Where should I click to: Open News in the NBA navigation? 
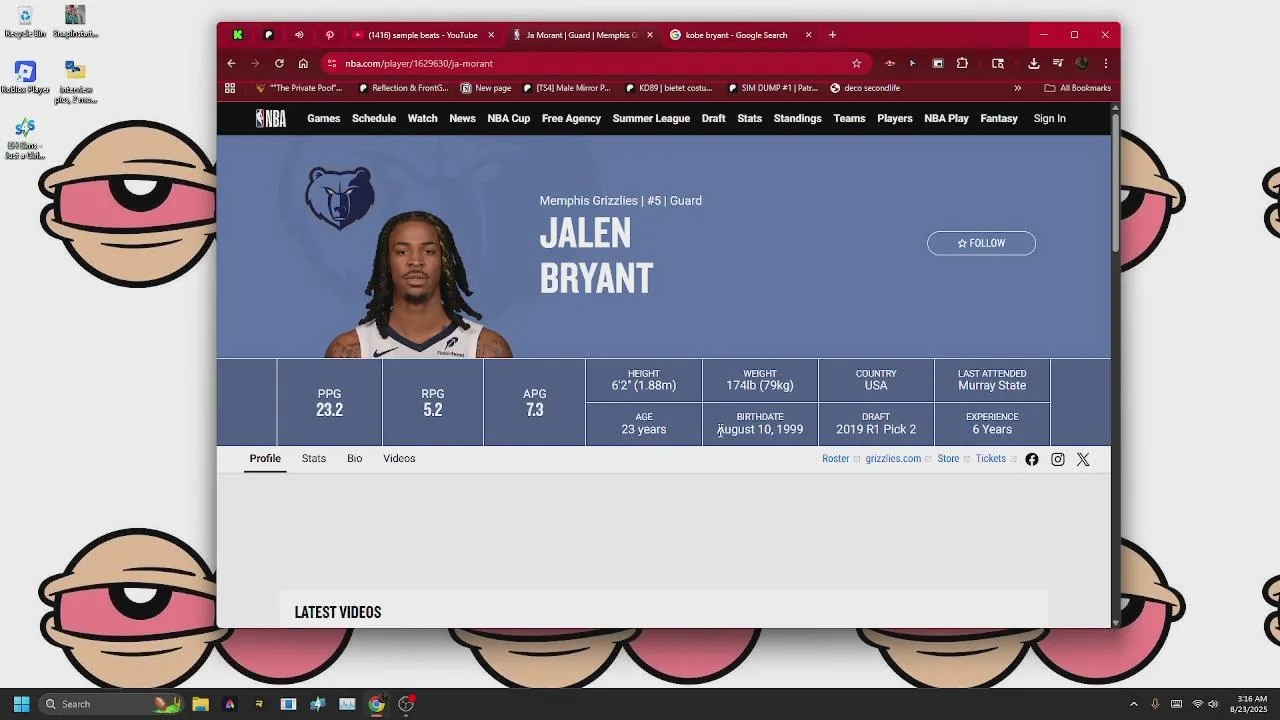coord(462,118)
